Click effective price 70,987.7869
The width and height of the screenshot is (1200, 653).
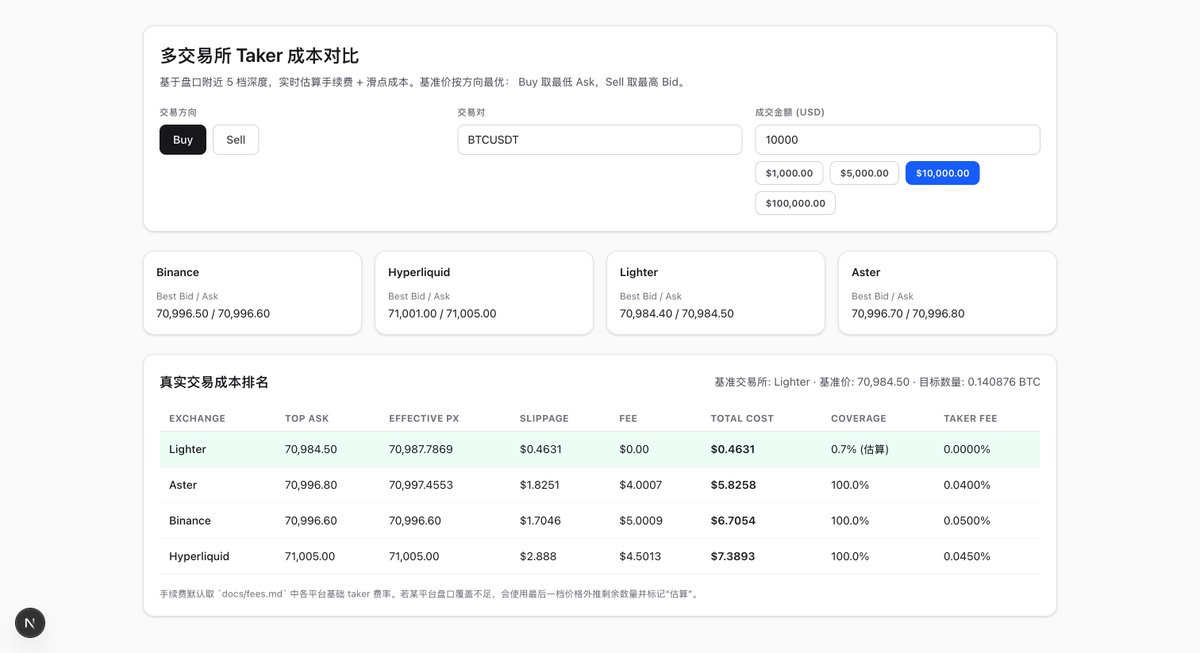point(421,449)
